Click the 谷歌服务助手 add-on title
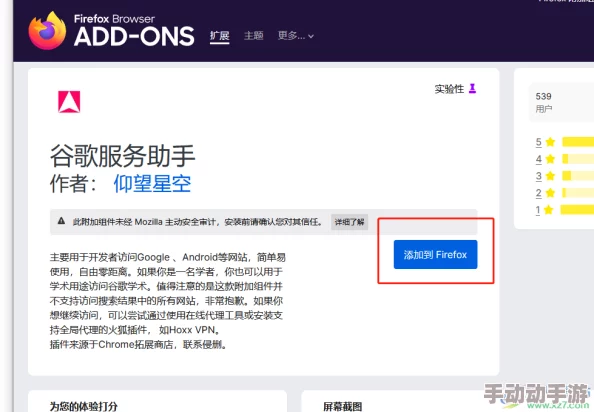 click(x=122, y=156)
